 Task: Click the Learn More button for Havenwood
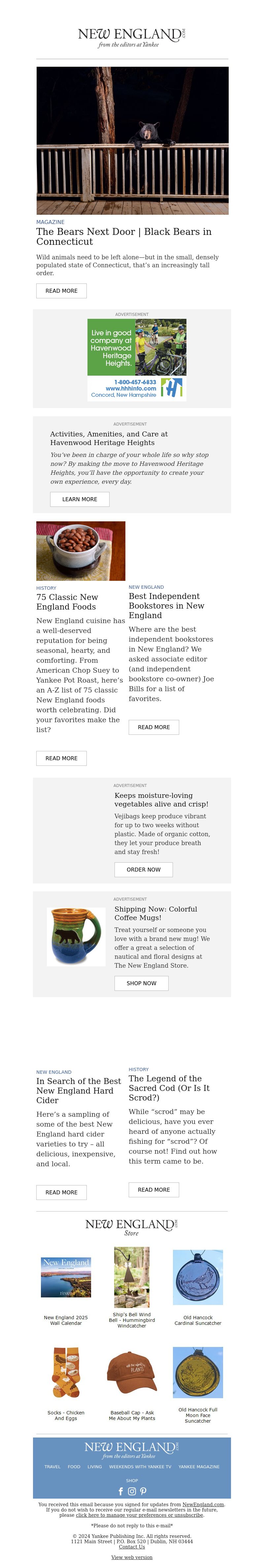click(x=80, y=499)
